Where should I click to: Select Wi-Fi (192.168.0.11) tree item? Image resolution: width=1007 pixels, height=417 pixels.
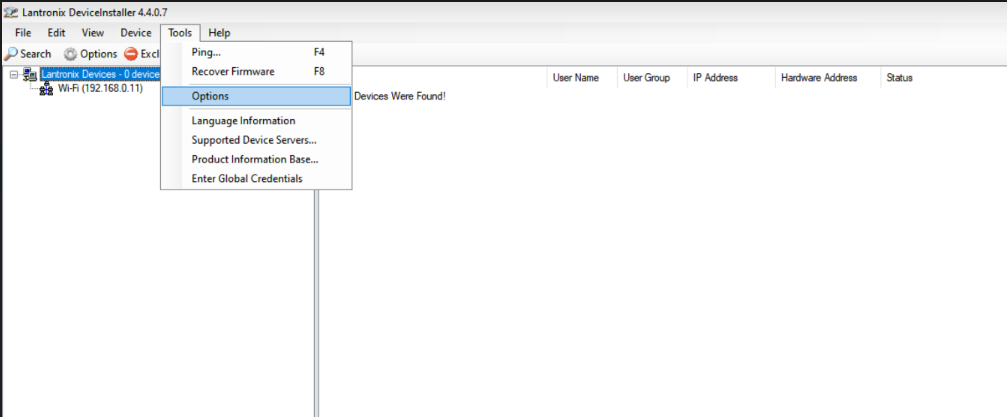tap(100, 89)
